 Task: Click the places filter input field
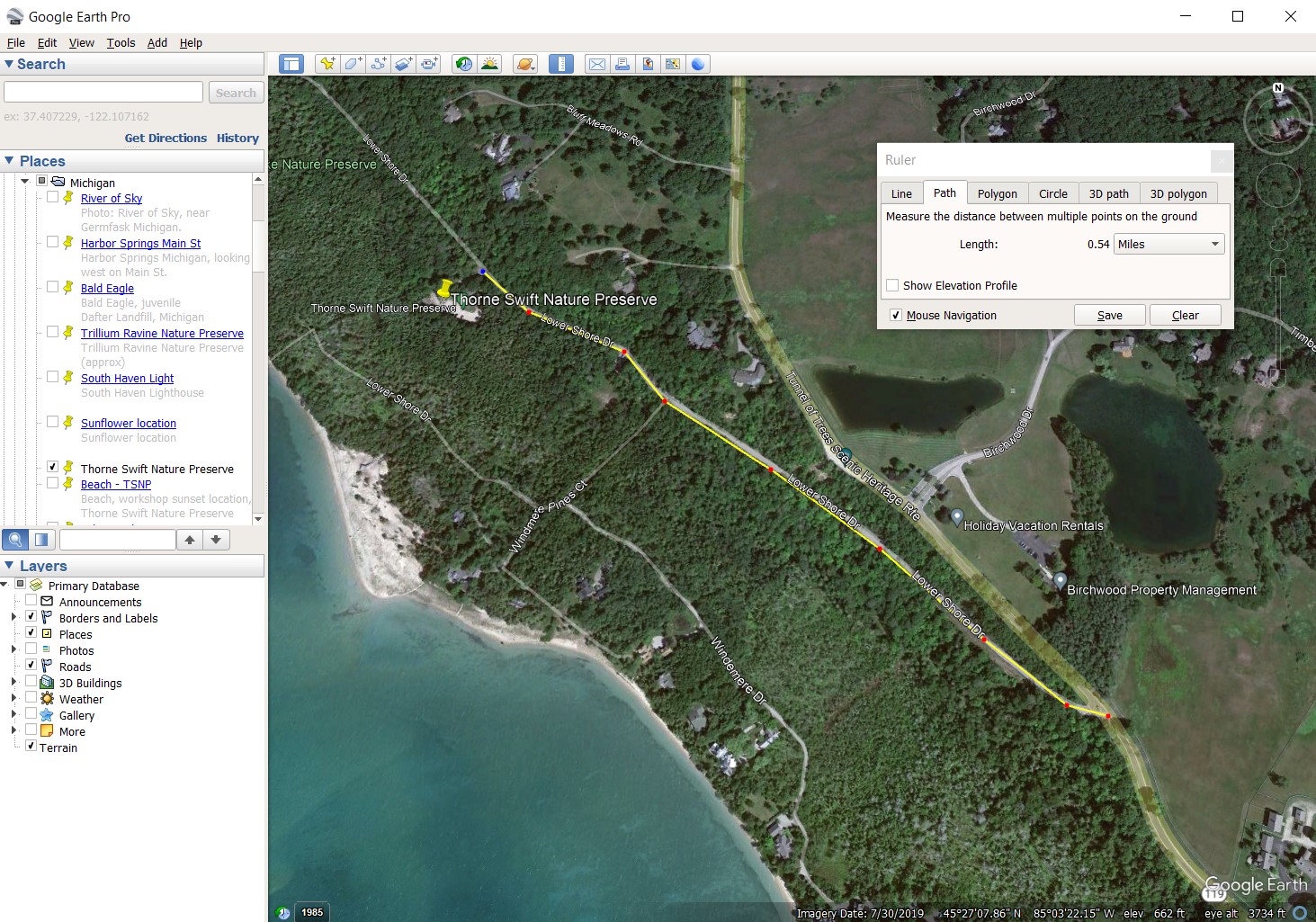117,540
